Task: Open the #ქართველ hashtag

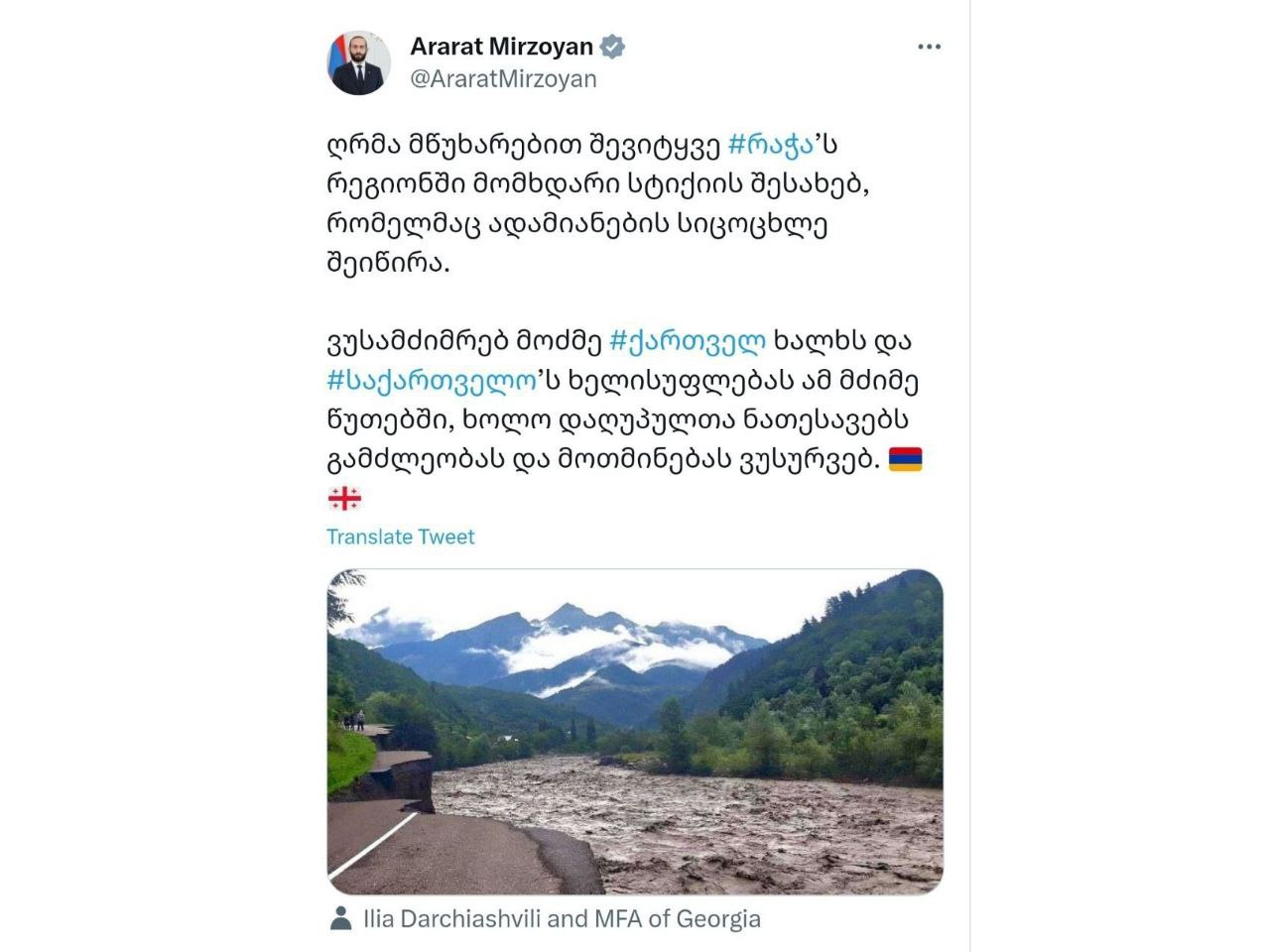Action: 687,341
